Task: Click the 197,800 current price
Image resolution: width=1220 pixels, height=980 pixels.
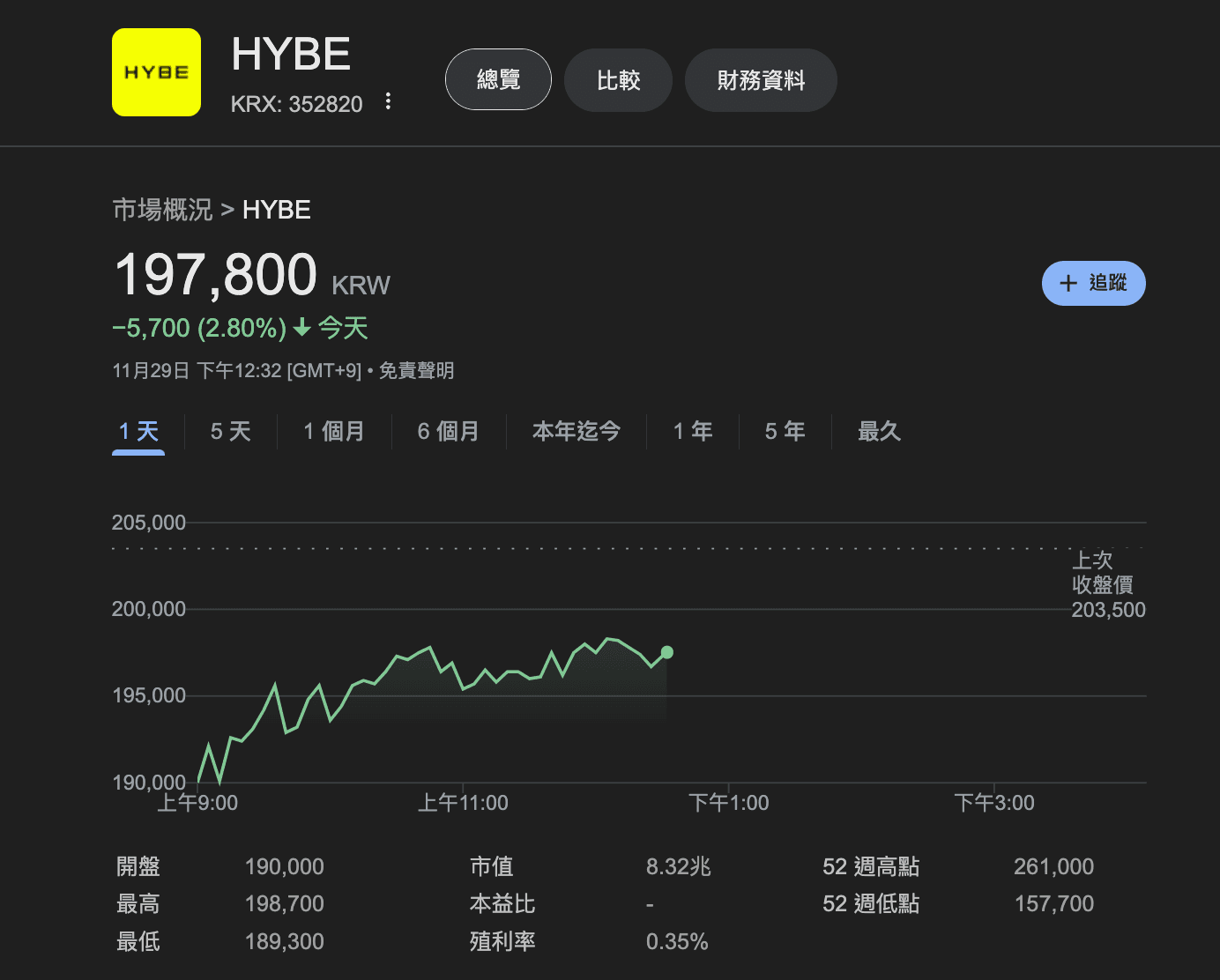Action: coord(216,274)
